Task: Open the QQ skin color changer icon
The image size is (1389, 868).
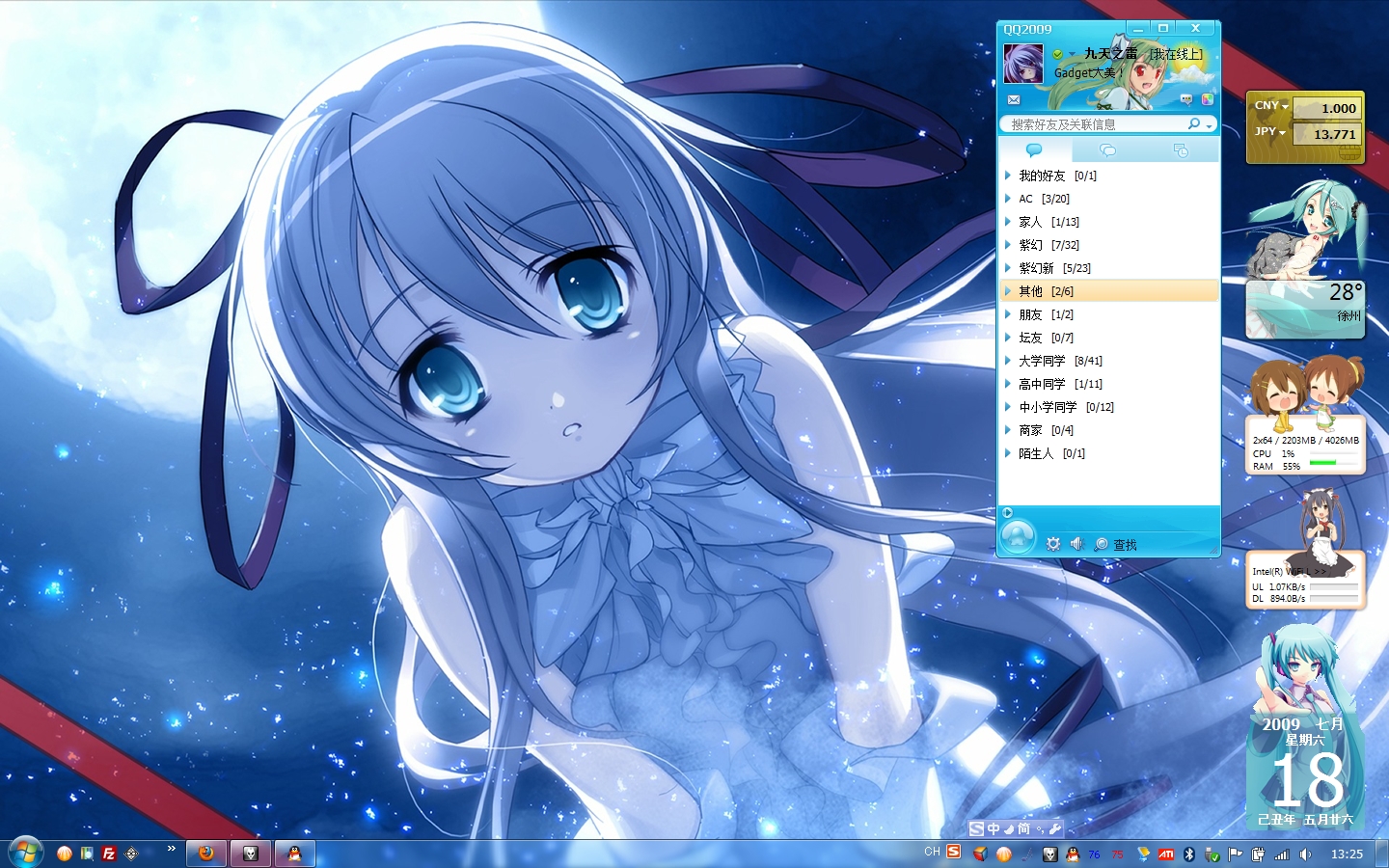Action: [x=1207, y=99]
